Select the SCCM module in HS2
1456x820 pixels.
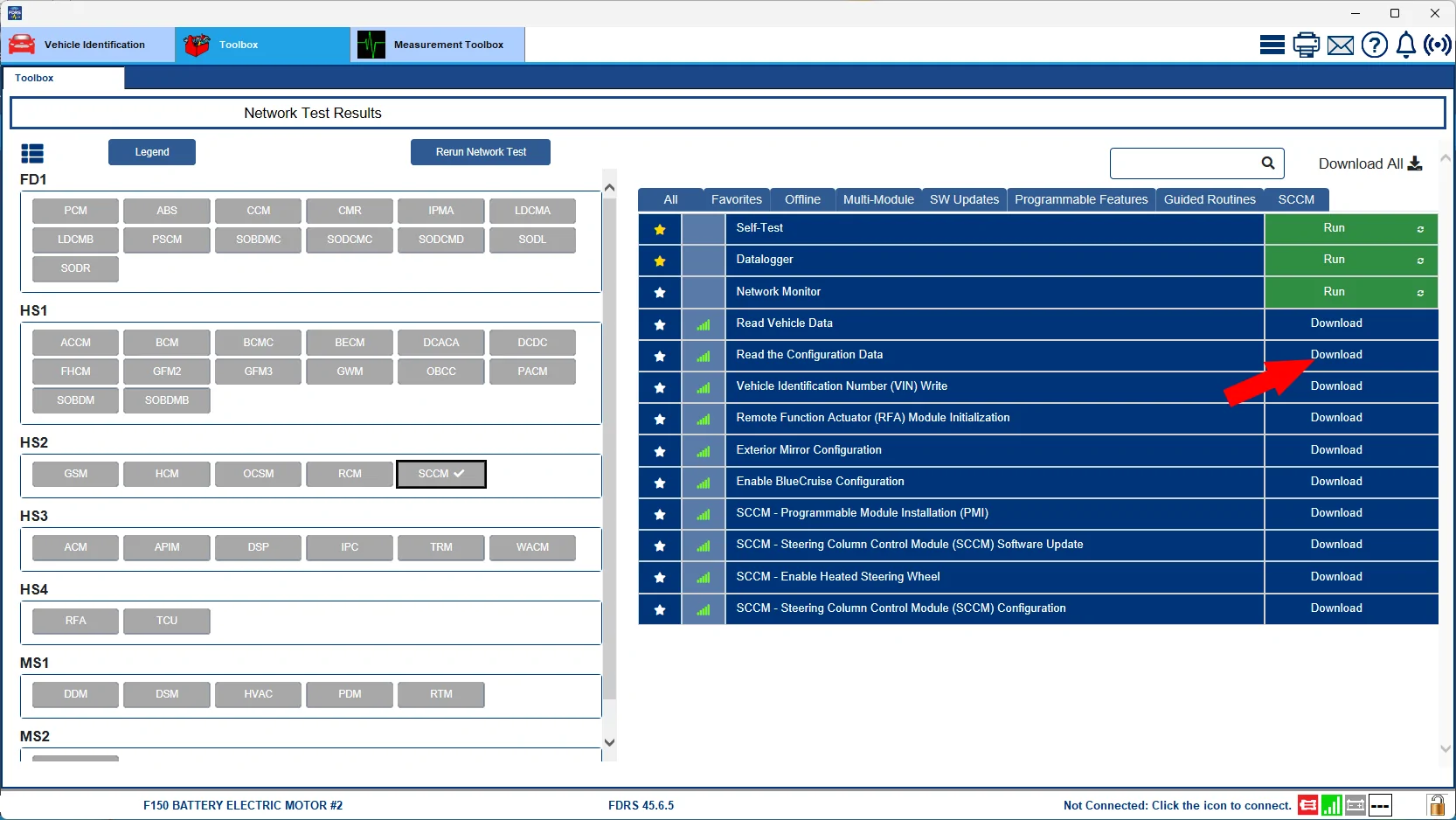coord(441,474)
